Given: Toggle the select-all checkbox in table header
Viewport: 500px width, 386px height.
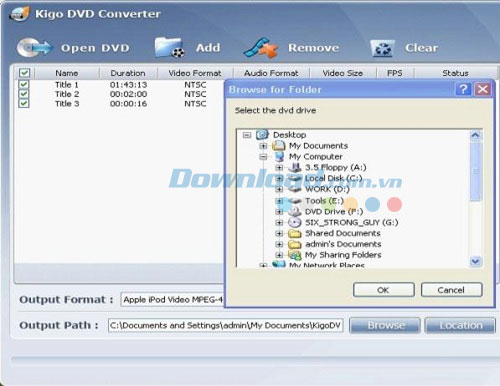Looking at the screenshot, I should (24, 73).
